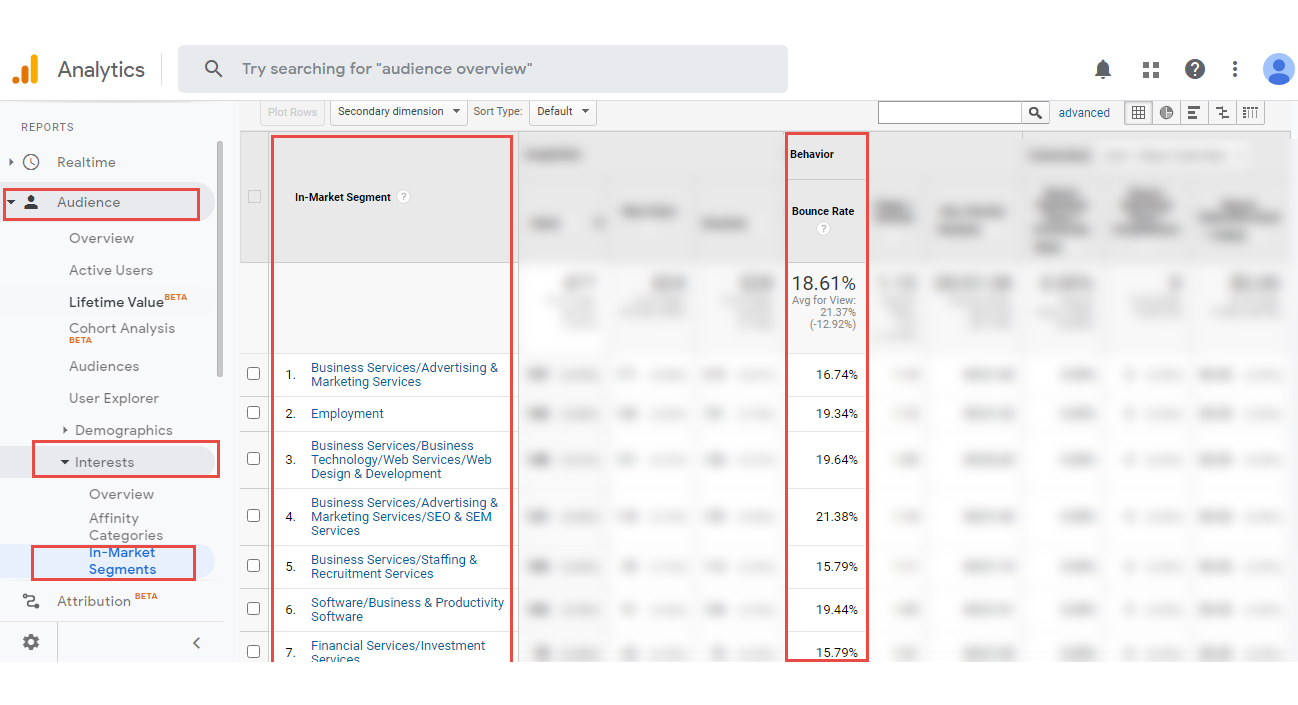Viewport: 1298px width, 705px height.
Task: Click the table filter search box
Action: tap(950, 113)
